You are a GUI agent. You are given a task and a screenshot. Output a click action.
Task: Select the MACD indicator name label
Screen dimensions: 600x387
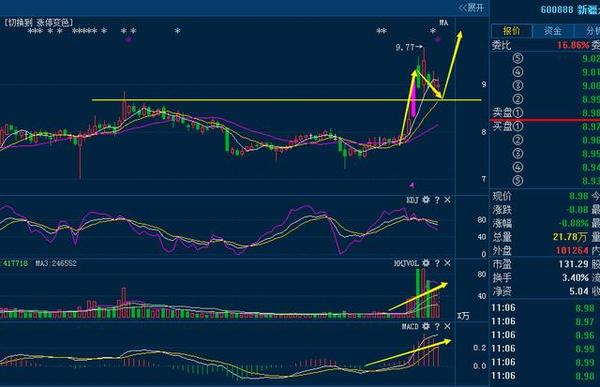(x=410, y=326)
